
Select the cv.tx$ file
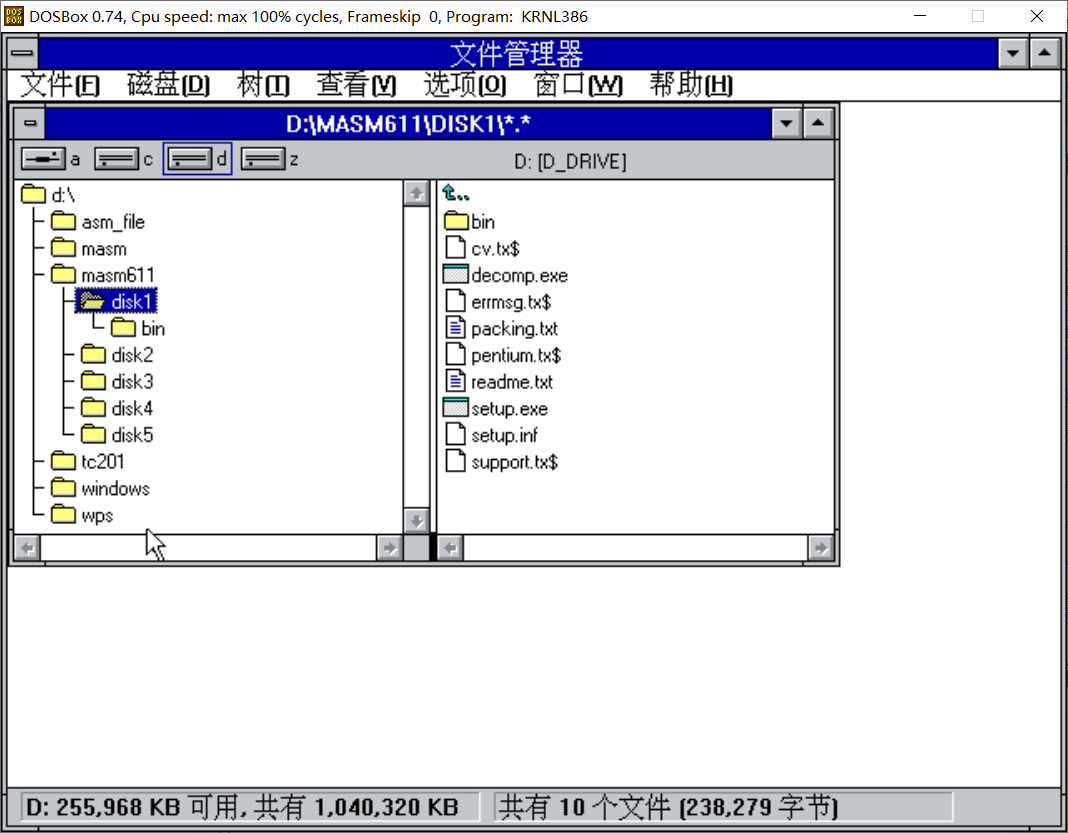point(482,249)
